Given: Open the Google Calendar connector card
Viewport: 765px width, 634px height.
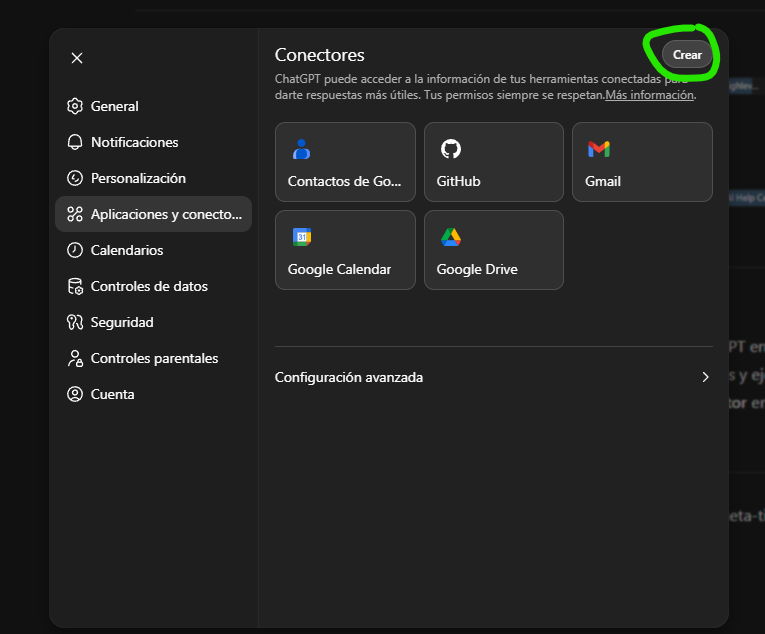Looking at the screenshot, I should click(x=345, y=250).
